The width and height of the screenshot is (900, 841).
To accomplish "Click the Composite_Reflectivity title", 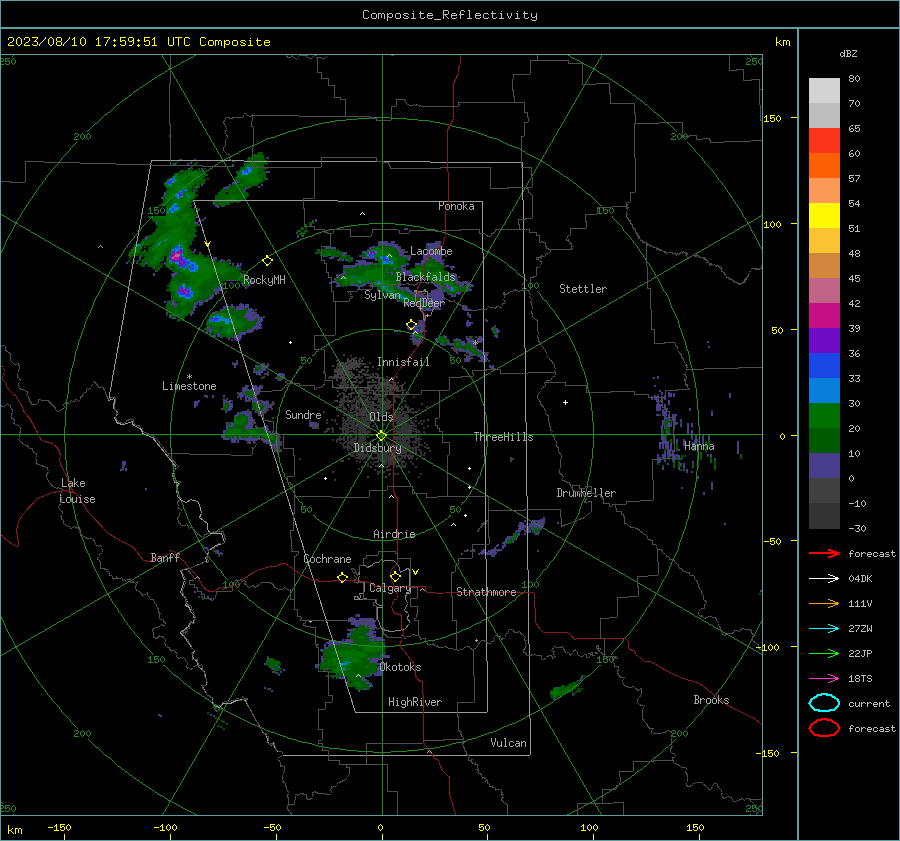I will tap(450, 15).
